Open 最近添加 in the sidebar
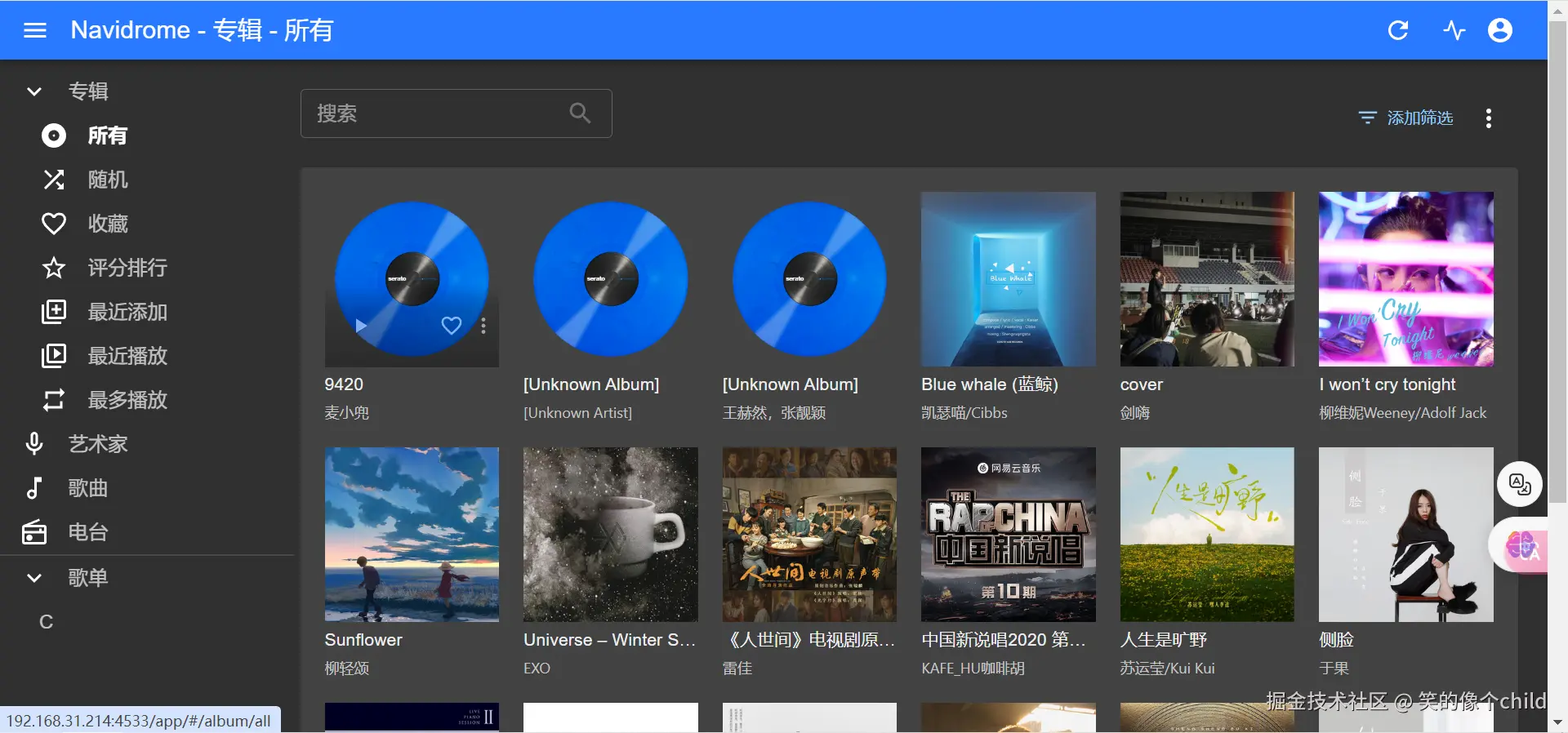The width and height of the screenshot is (1568, 733). [x=147, y=312]
